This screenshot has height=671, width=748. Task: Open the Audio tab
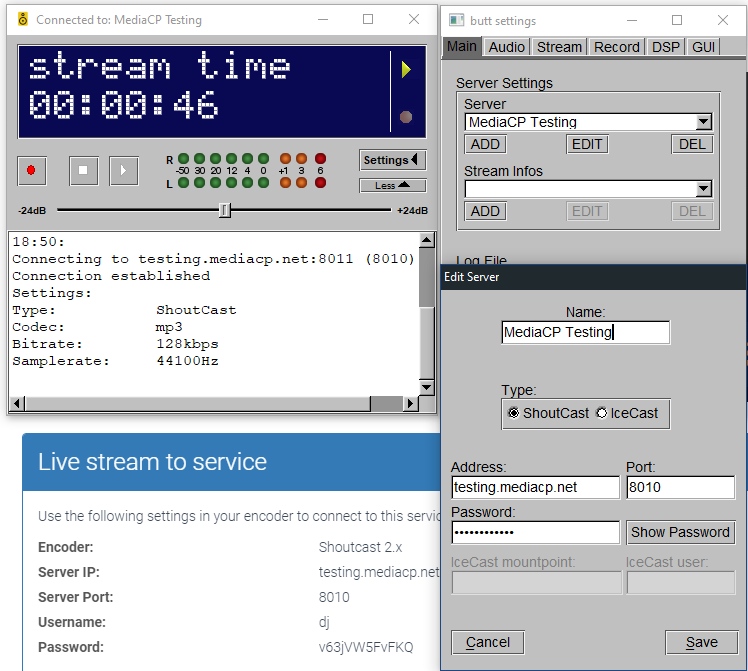pyautogui.click(x=506, y=47)
